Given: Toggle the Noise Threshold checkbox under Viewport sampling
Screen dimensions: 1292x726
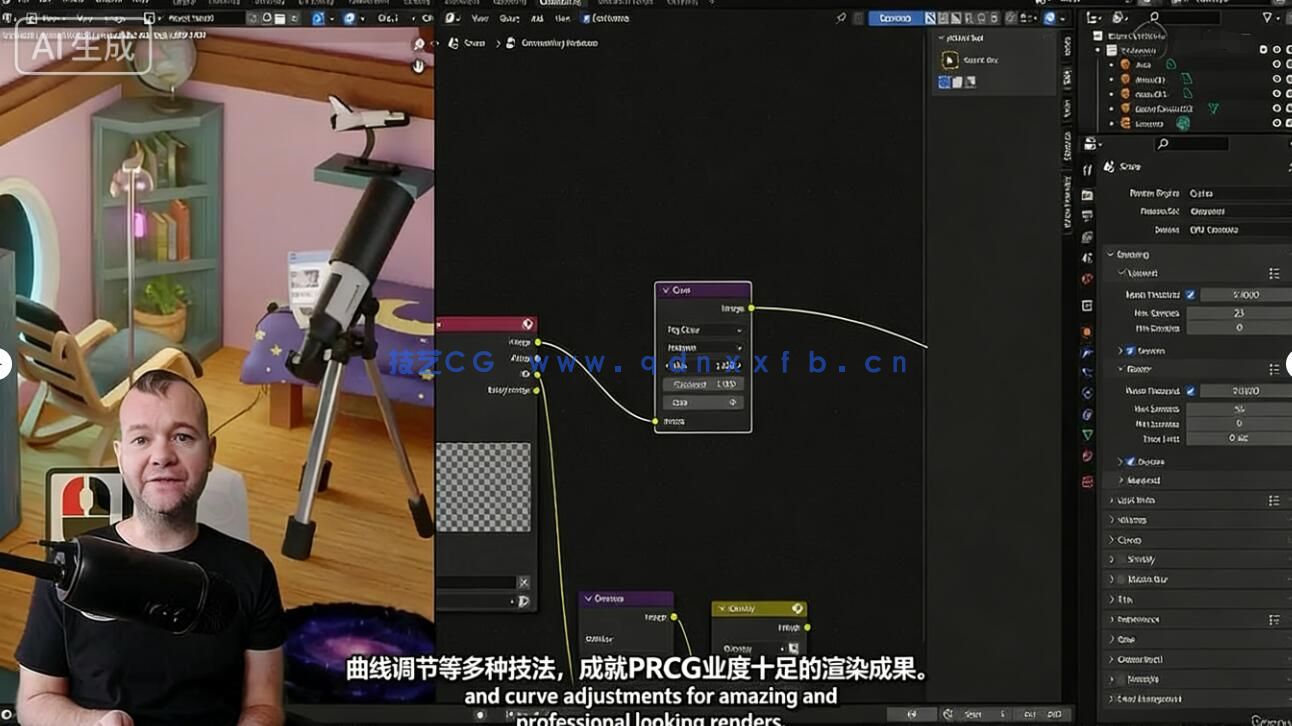Looking at the screenshot, I should pos(1191,295).
